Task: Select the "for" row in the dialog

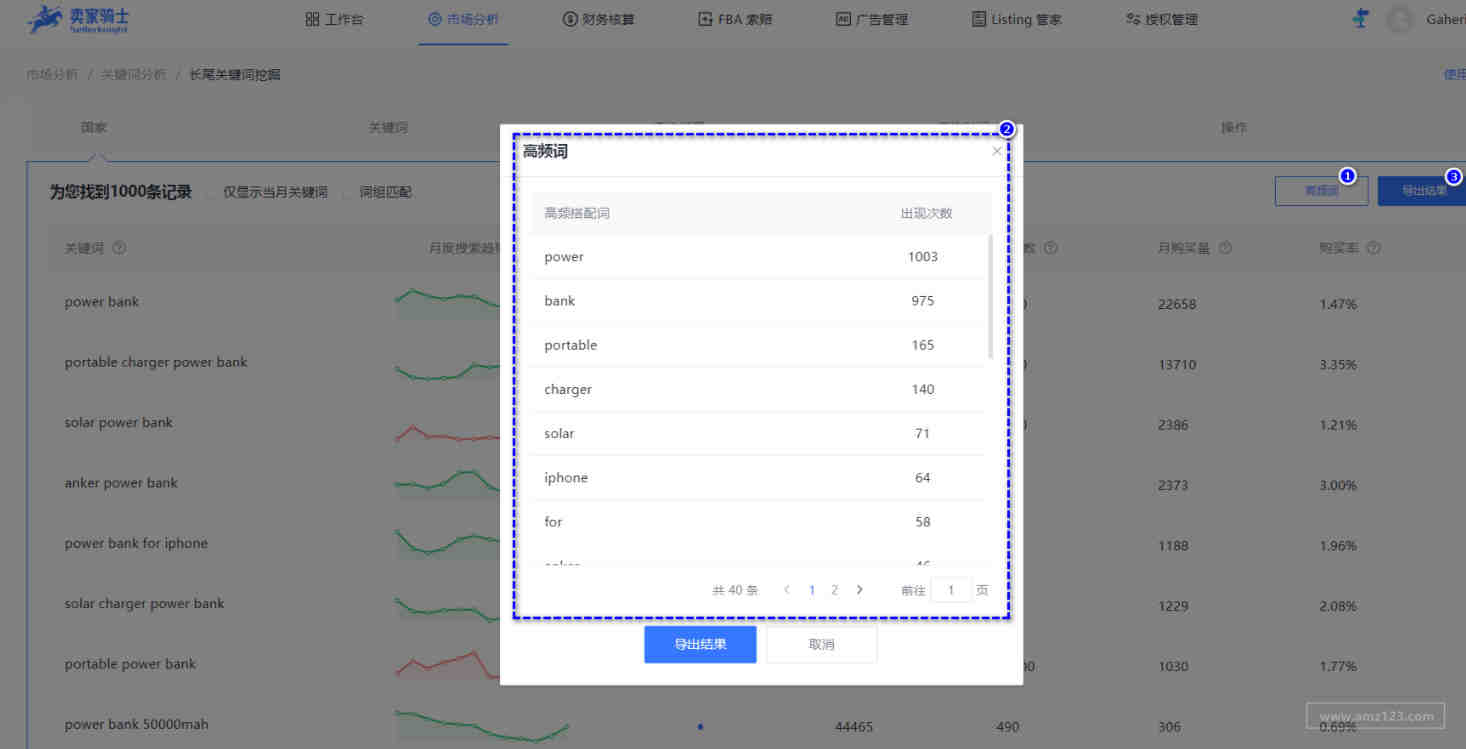Action: [759, 521]
